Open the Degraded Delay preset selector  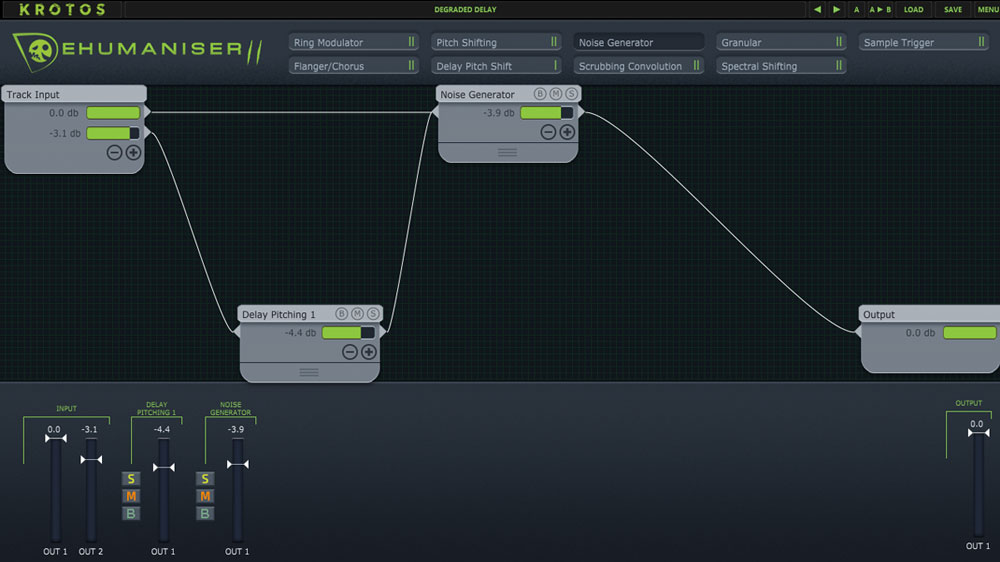[465, 10]
